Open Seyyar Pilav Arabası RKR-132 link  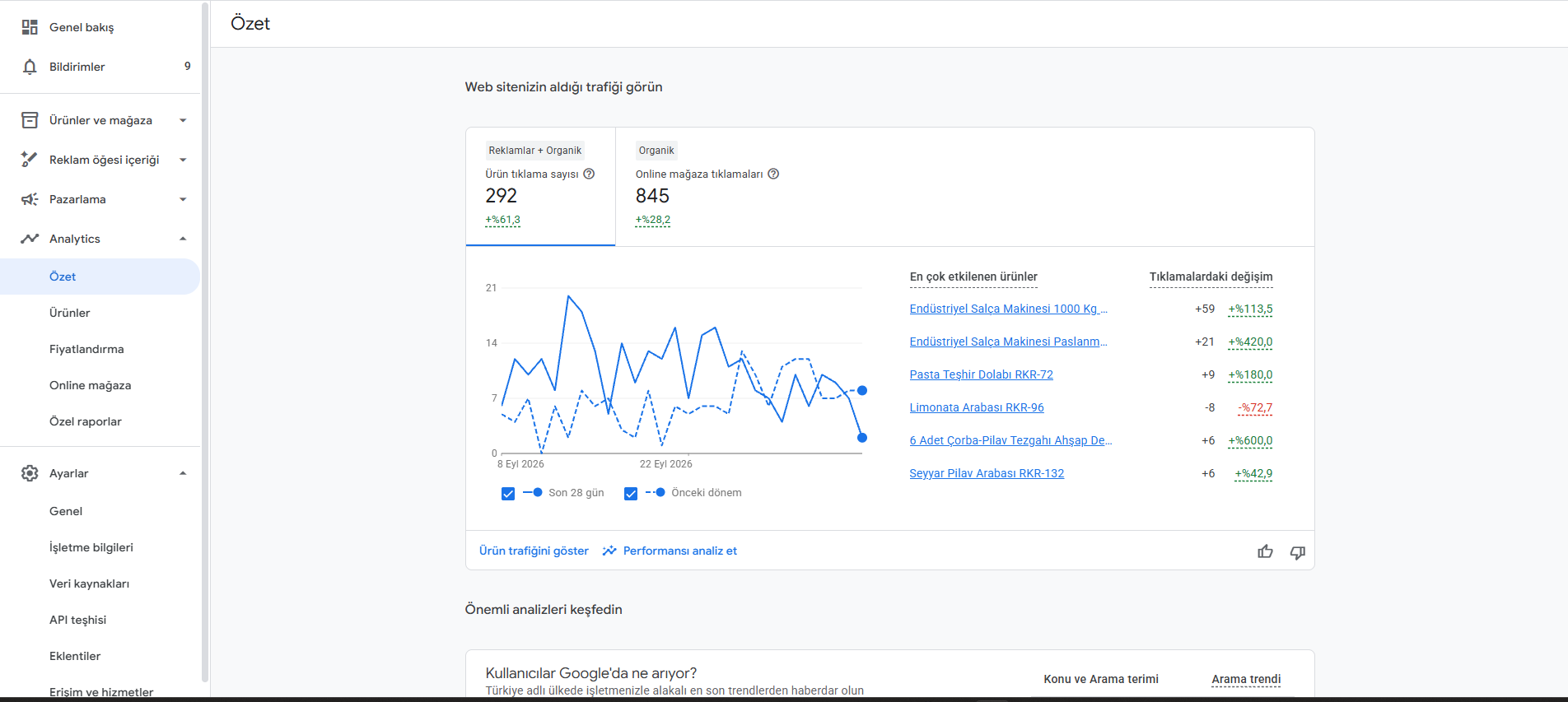tap(987, 473)
